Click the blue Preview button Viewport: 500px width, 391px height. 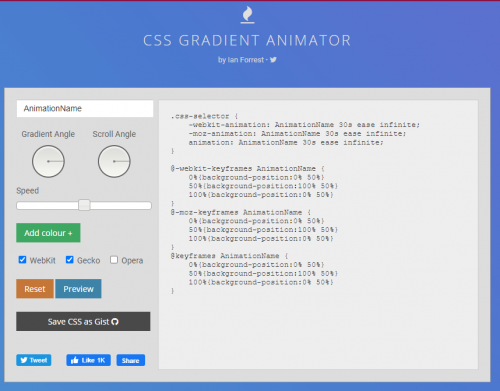[78, 289]
